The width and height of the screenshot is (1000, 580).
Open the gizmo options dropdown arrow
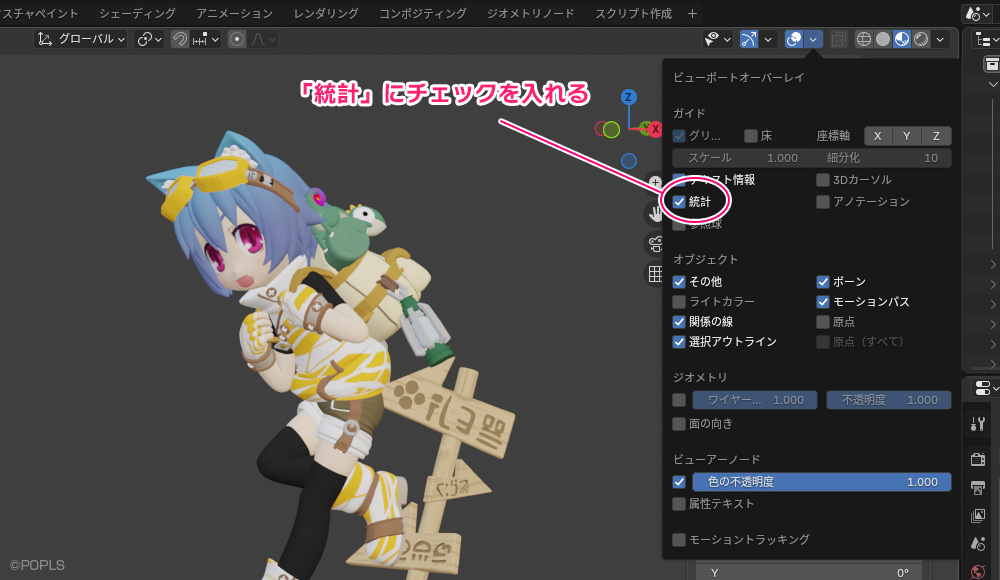pos(768,40)
